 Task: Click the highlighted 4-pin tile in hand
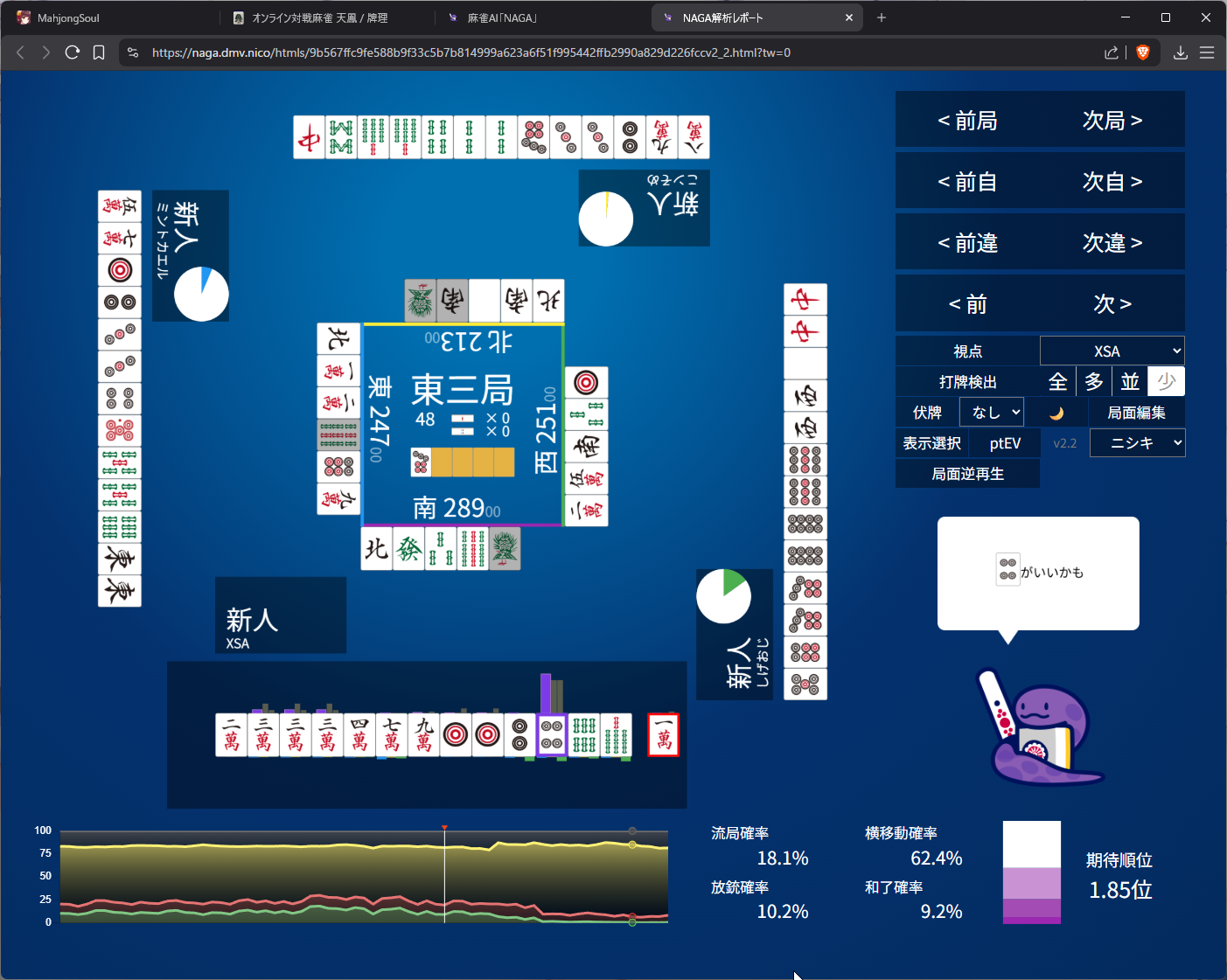[x=552, y=735]
